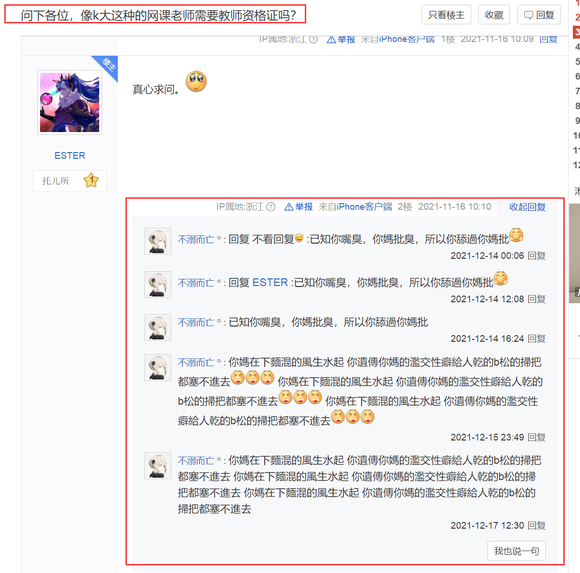
Task: Click the iPhone客户端 link in 2楼 header
Action: (364, 207)
